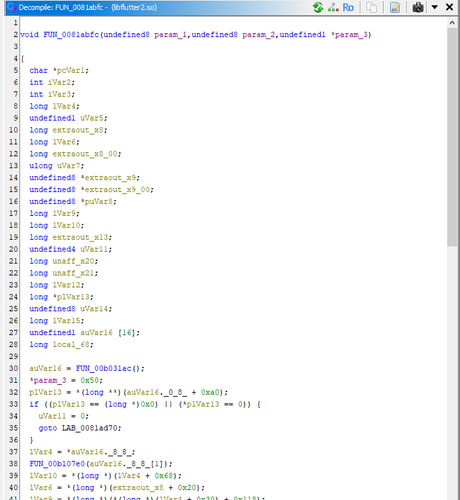Click the [16] array size in auVar16 declaration

[126, 333]
